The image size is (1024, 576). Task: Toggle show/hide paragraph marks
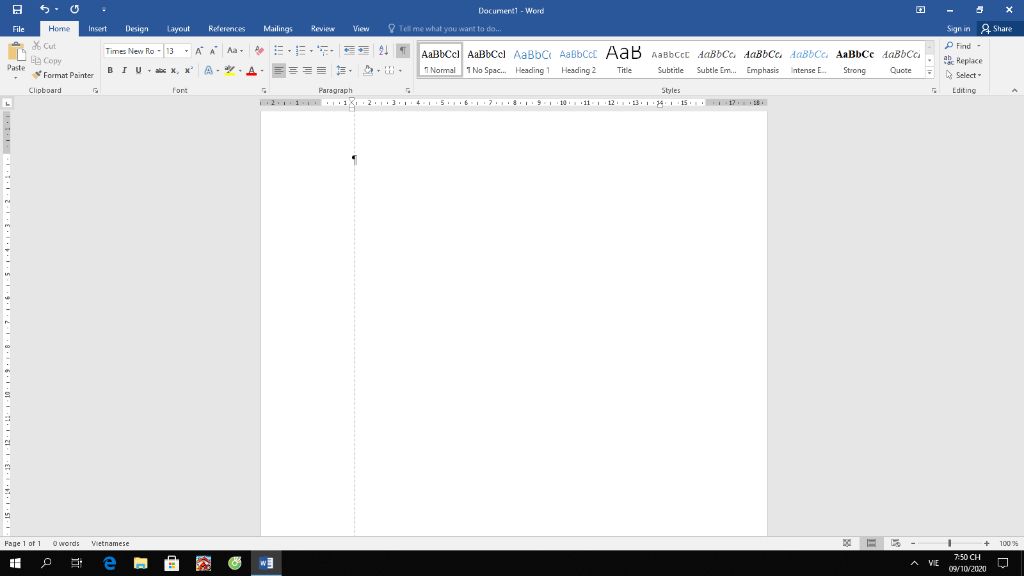(403, 51)
